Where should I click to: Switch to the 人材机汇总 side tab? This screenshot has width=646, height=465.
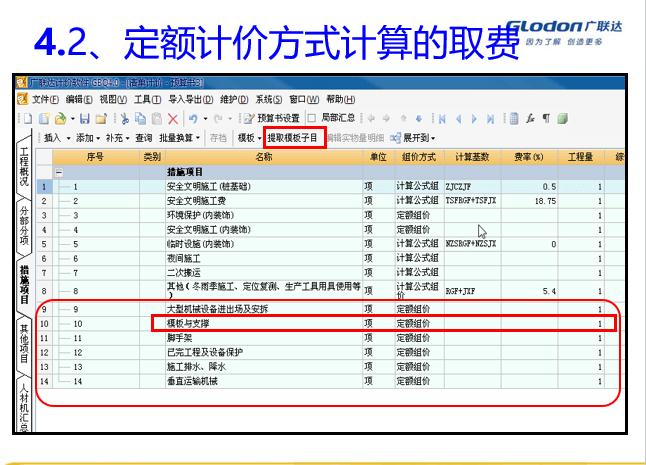pyautogui.click(x=24, y=408)
